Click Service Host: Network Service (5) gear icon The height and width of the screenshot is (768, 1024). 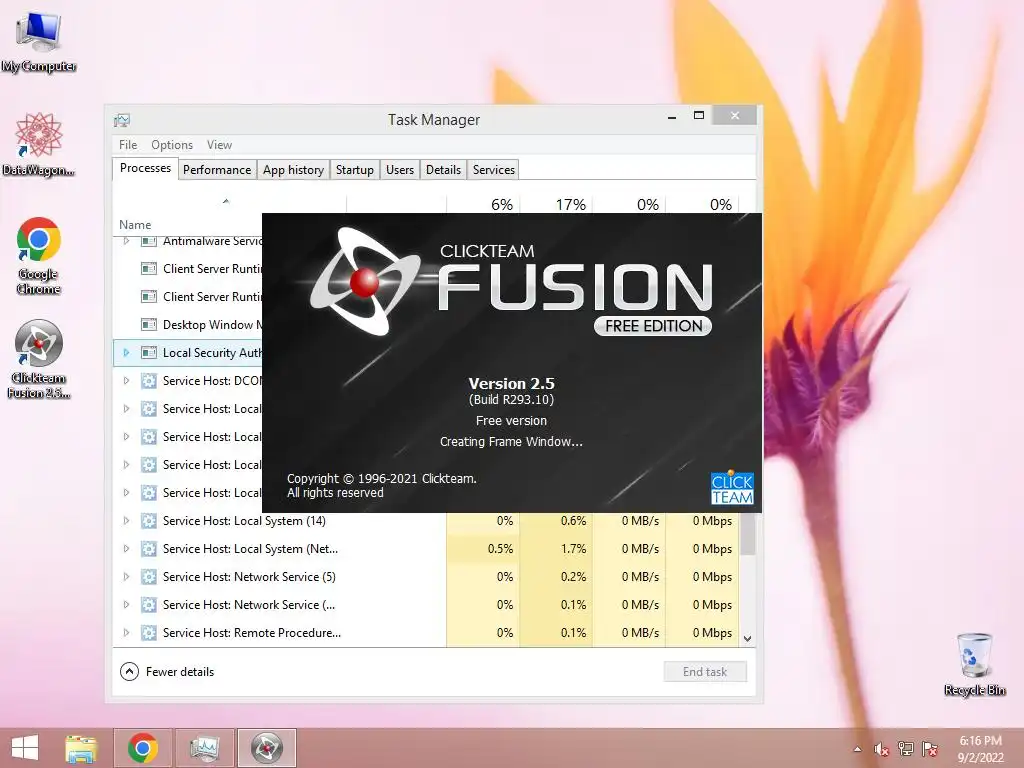click(149, 577)
